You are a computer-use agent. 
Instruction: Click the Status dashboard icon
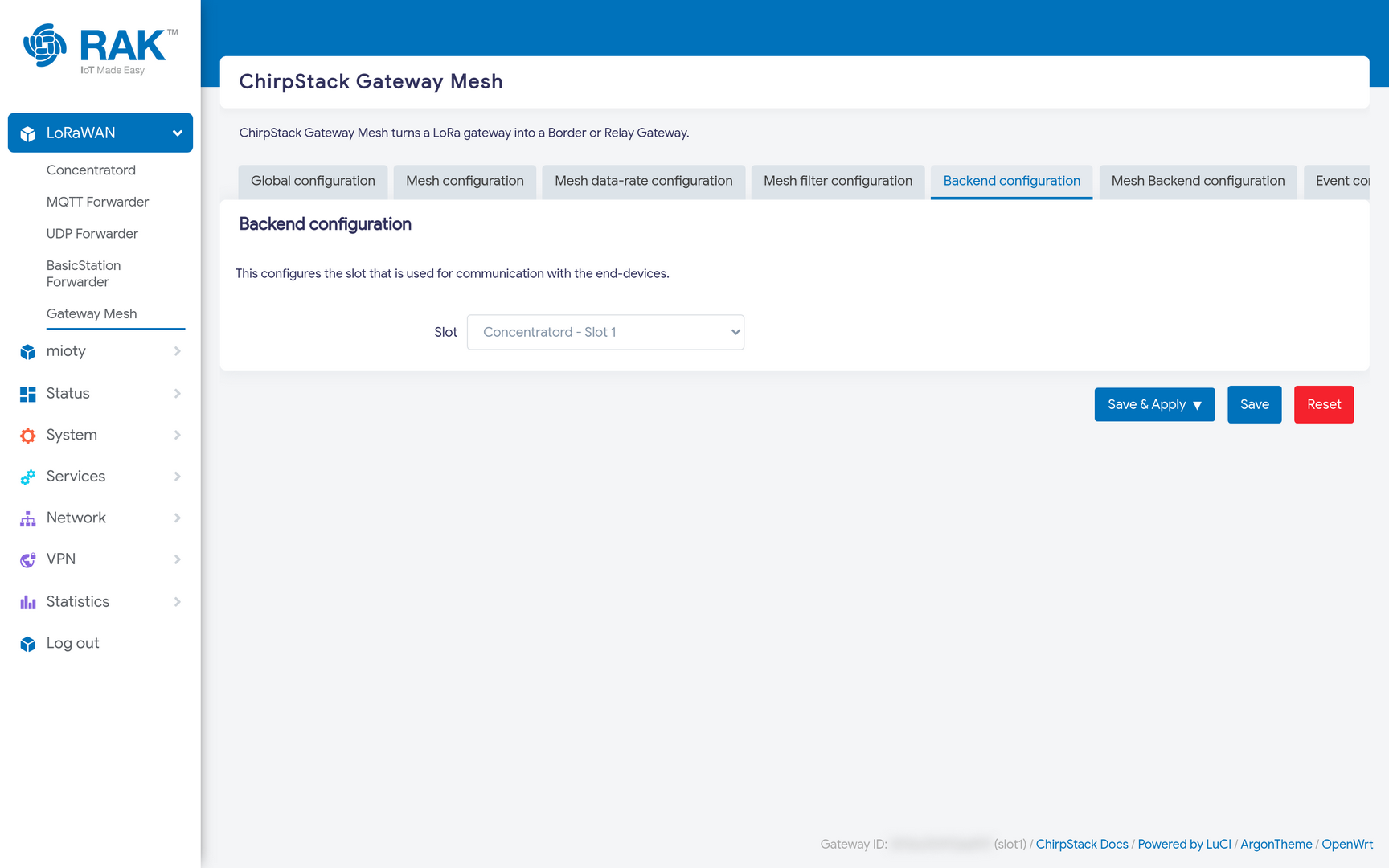pos(28,394)
